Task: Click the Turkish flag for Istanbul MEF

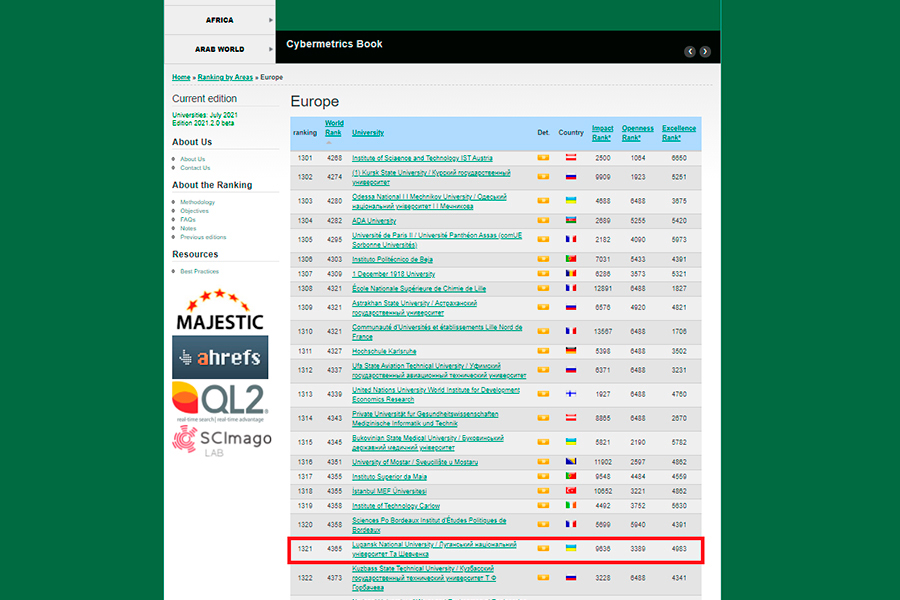Action: pyautogui.click(x=571, y=491)
